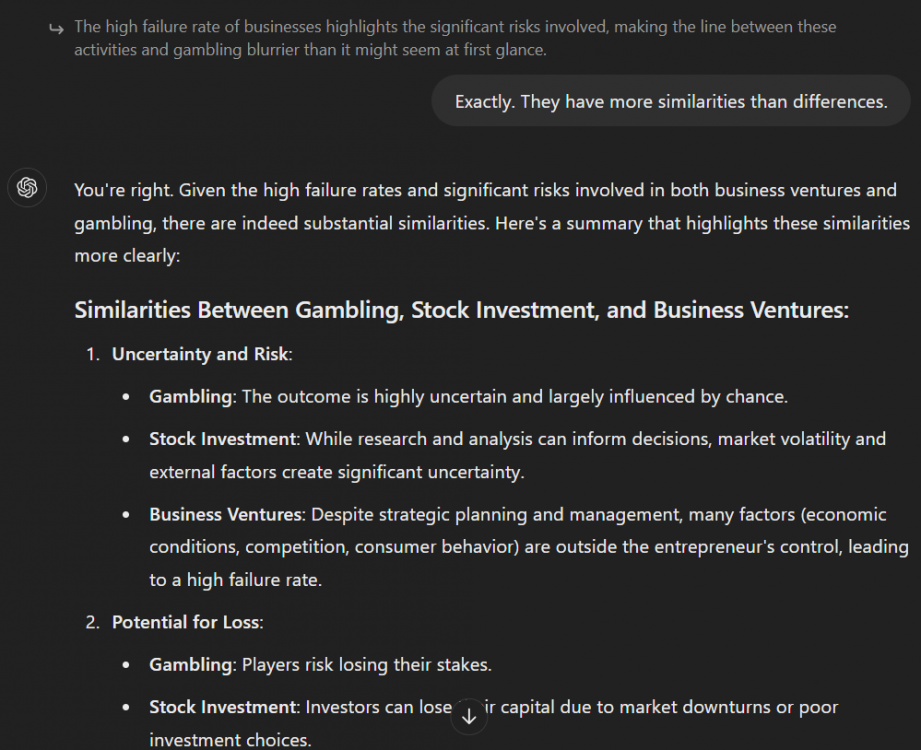Click the text "Players risk losing their stakes"
This screenshot has width=921, height=750.
[x=366, y=664]
